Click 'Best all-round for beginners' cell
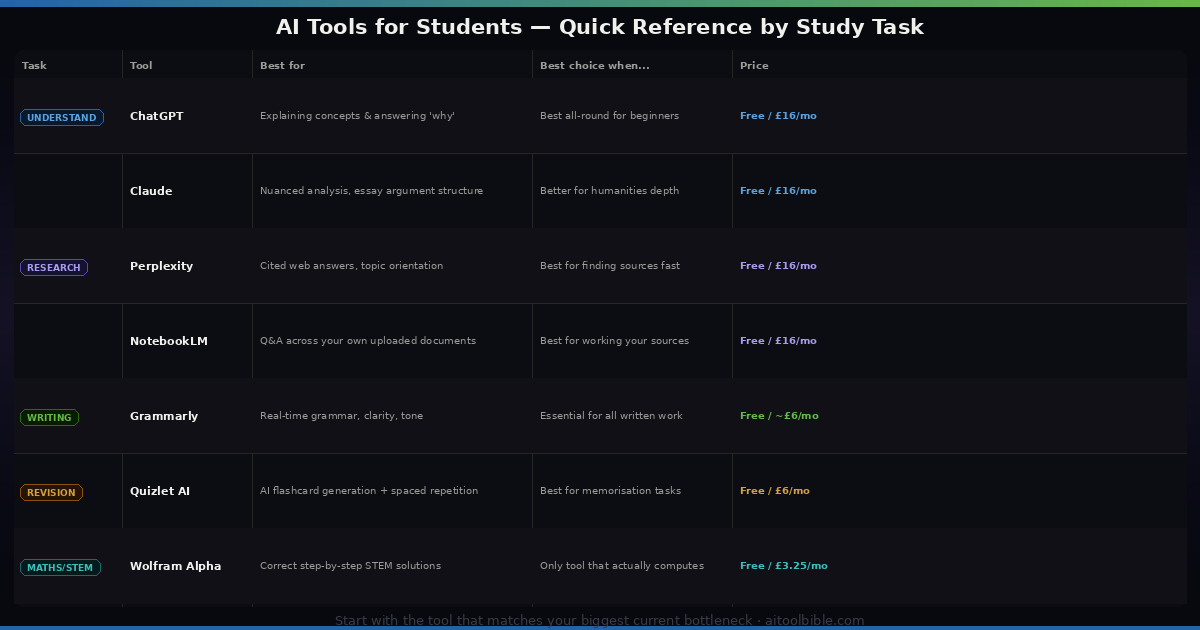1200x630 pixels. (x=609, y=116)
